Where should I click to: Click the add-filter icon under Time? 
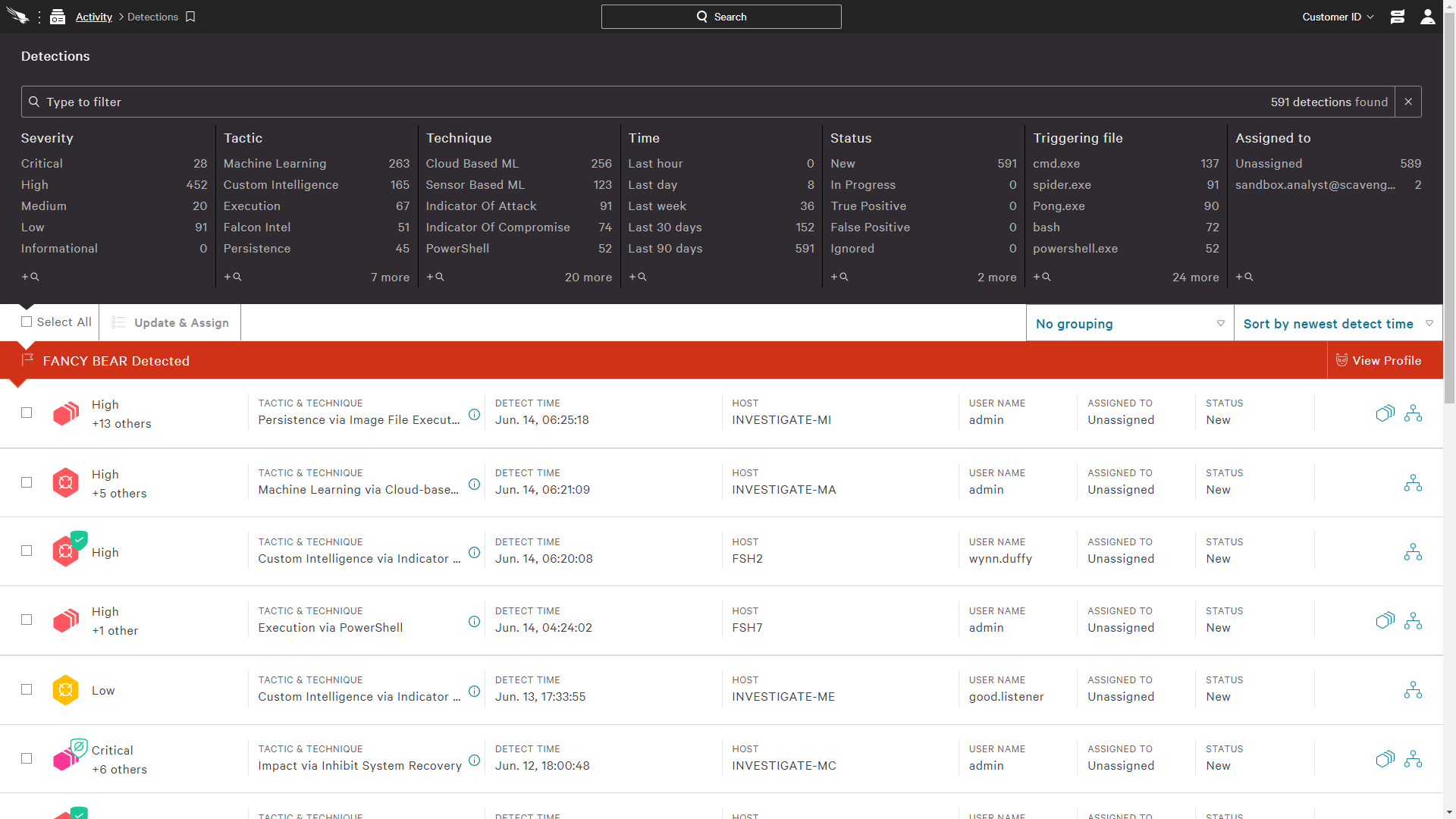638,277
